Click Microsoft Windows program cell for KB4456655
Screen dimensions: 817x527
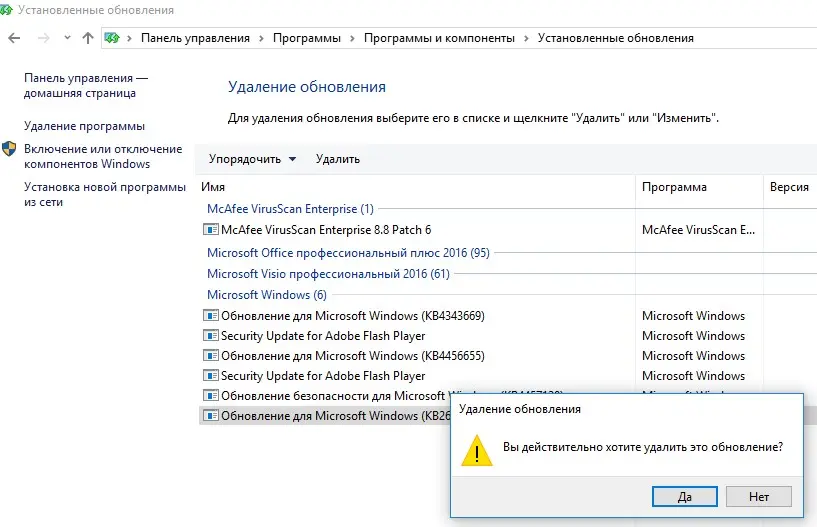[x=694, y=356]
